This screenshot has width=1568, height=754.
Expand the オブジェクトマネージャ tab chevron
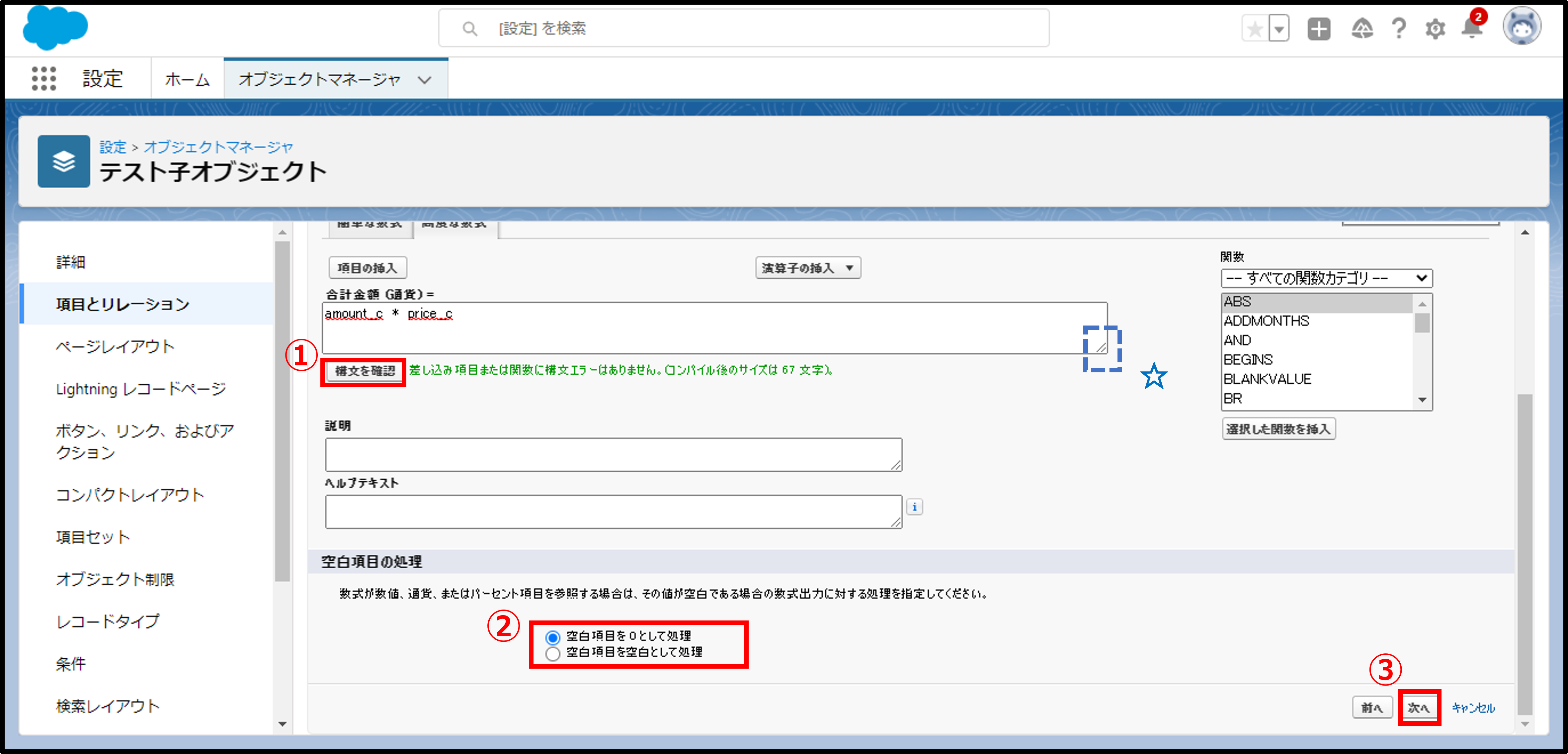click(x=425, y=80)
